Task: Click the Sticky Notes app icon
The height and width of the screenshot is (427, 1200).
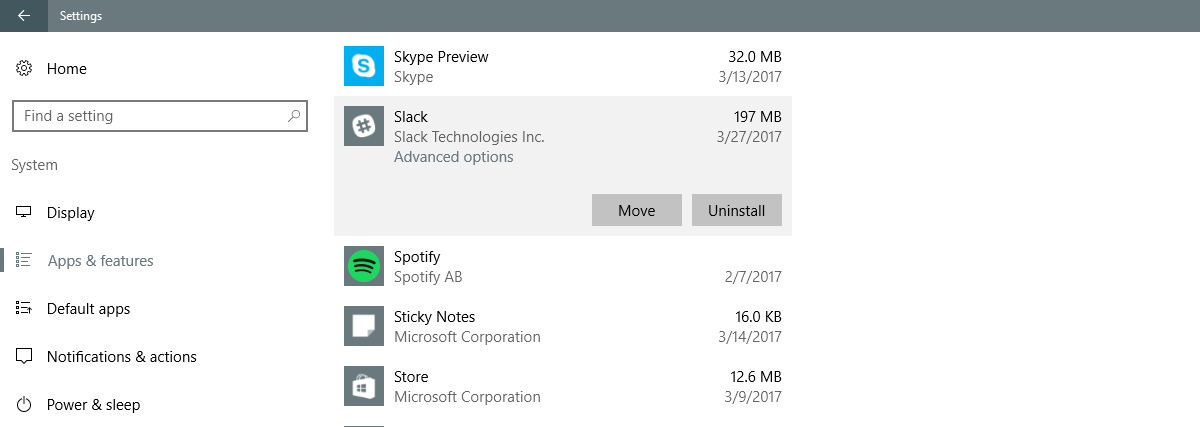Action: tap(364, 327)
